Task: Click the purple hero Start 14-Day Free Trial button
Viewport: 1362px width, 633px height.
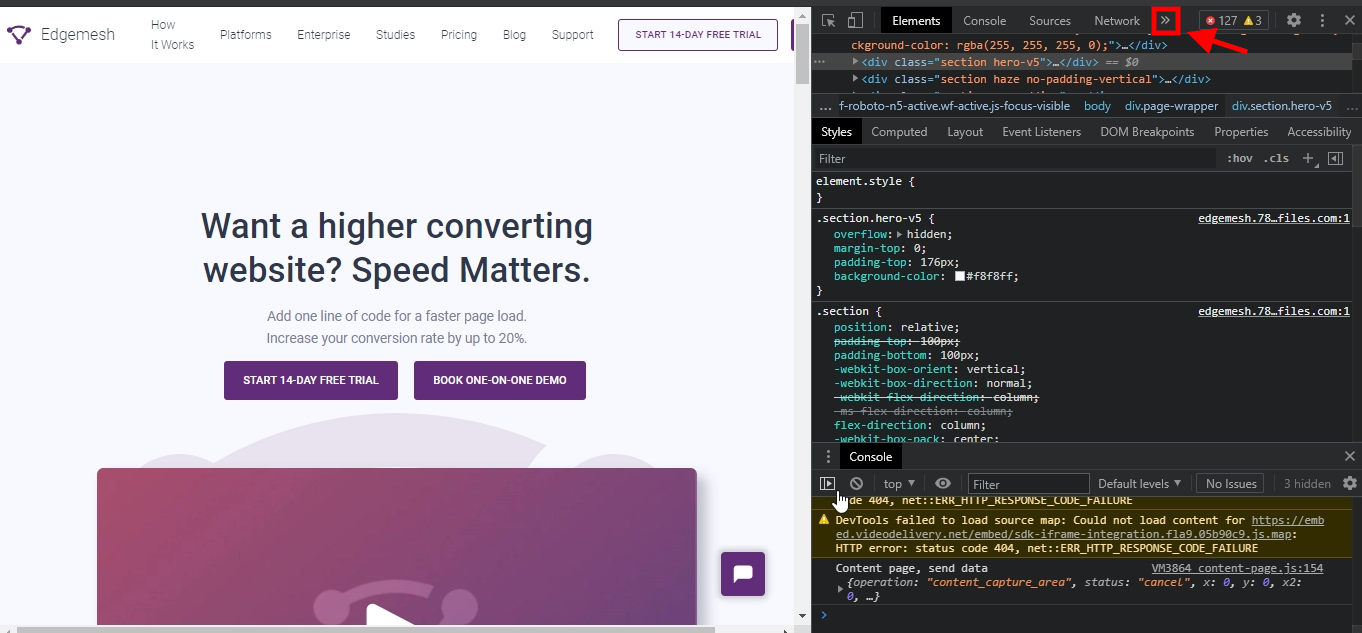Action: (x=311, y=380)
